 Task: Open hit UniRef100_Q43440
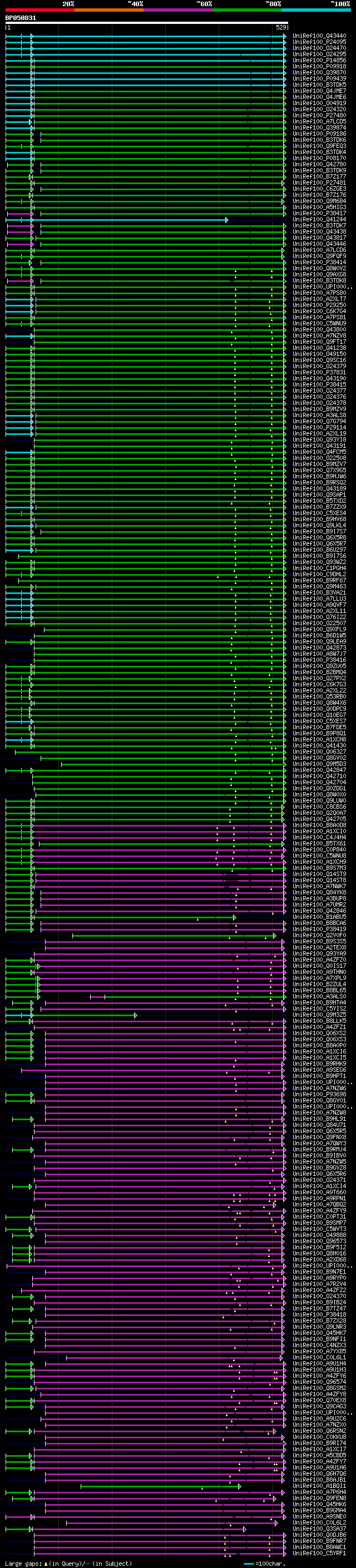(x=319, y=36)
